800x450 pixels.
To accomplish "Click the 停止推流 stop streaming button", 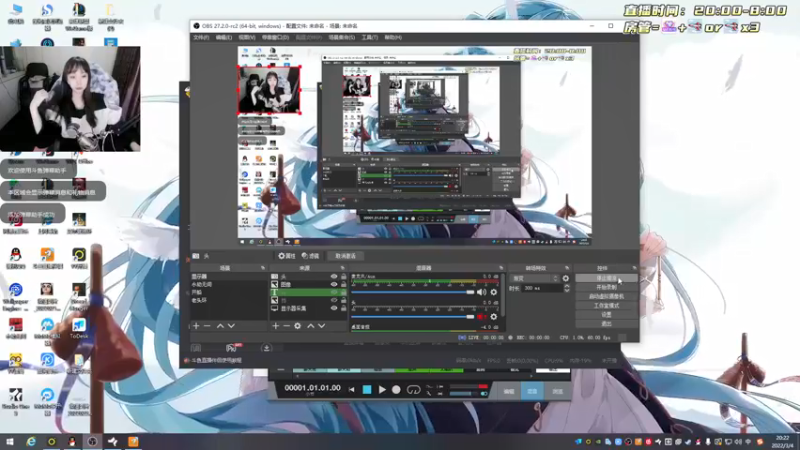I will (606, 279).
